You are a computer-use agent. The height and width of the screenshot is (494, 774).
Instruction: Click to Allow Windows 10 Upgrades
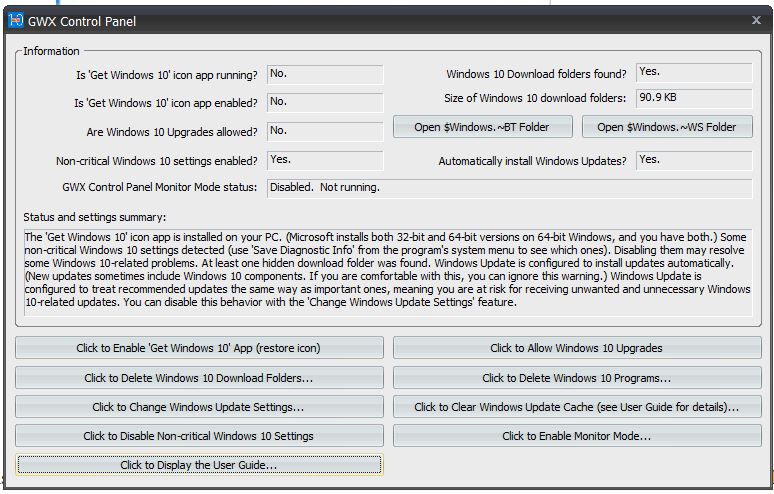pyautogui.click(x=577, y=348)
